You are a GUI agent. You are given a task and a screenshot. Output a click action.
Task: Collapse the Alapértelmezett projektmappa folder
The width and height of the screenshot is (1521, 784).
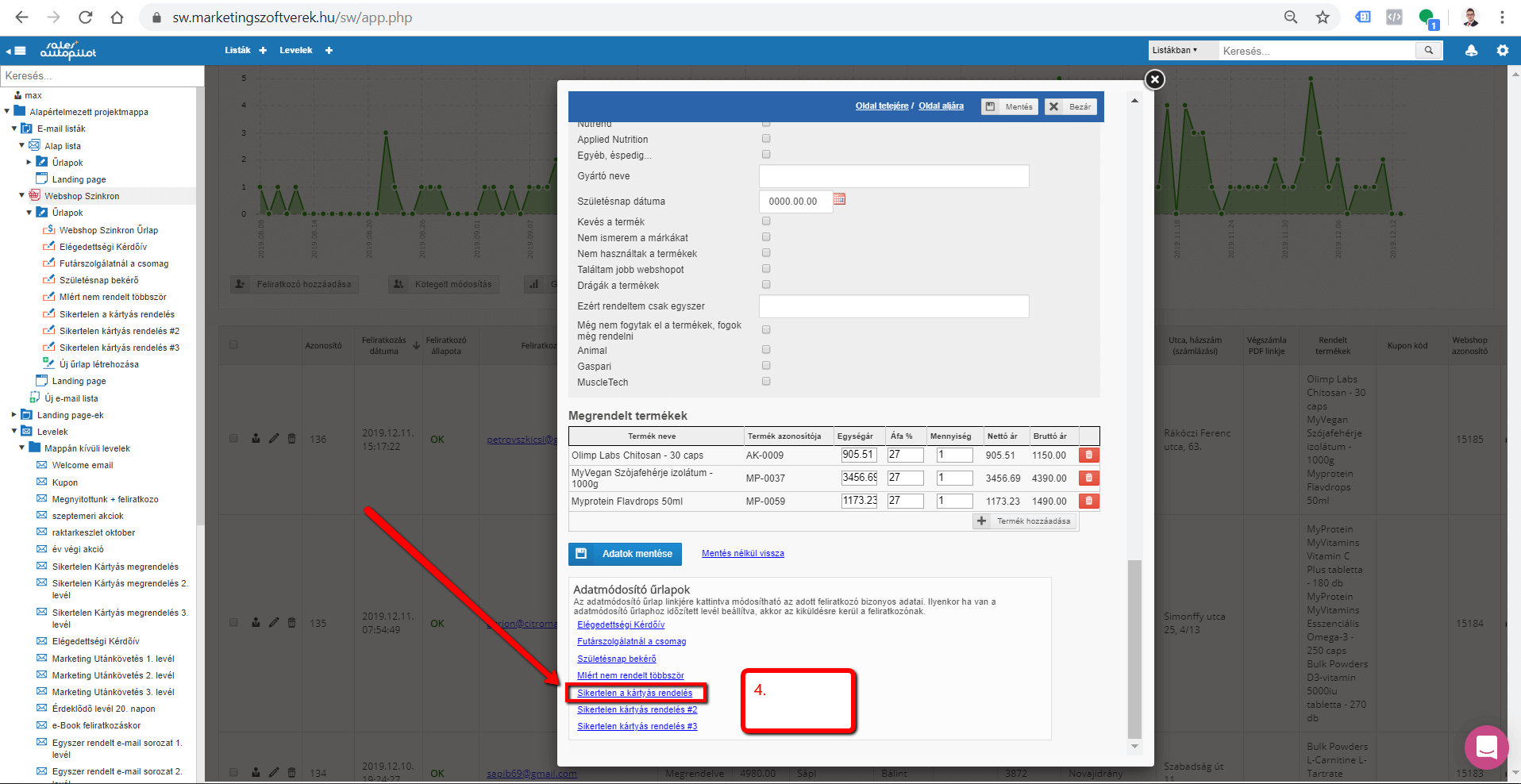pos(7,111)
